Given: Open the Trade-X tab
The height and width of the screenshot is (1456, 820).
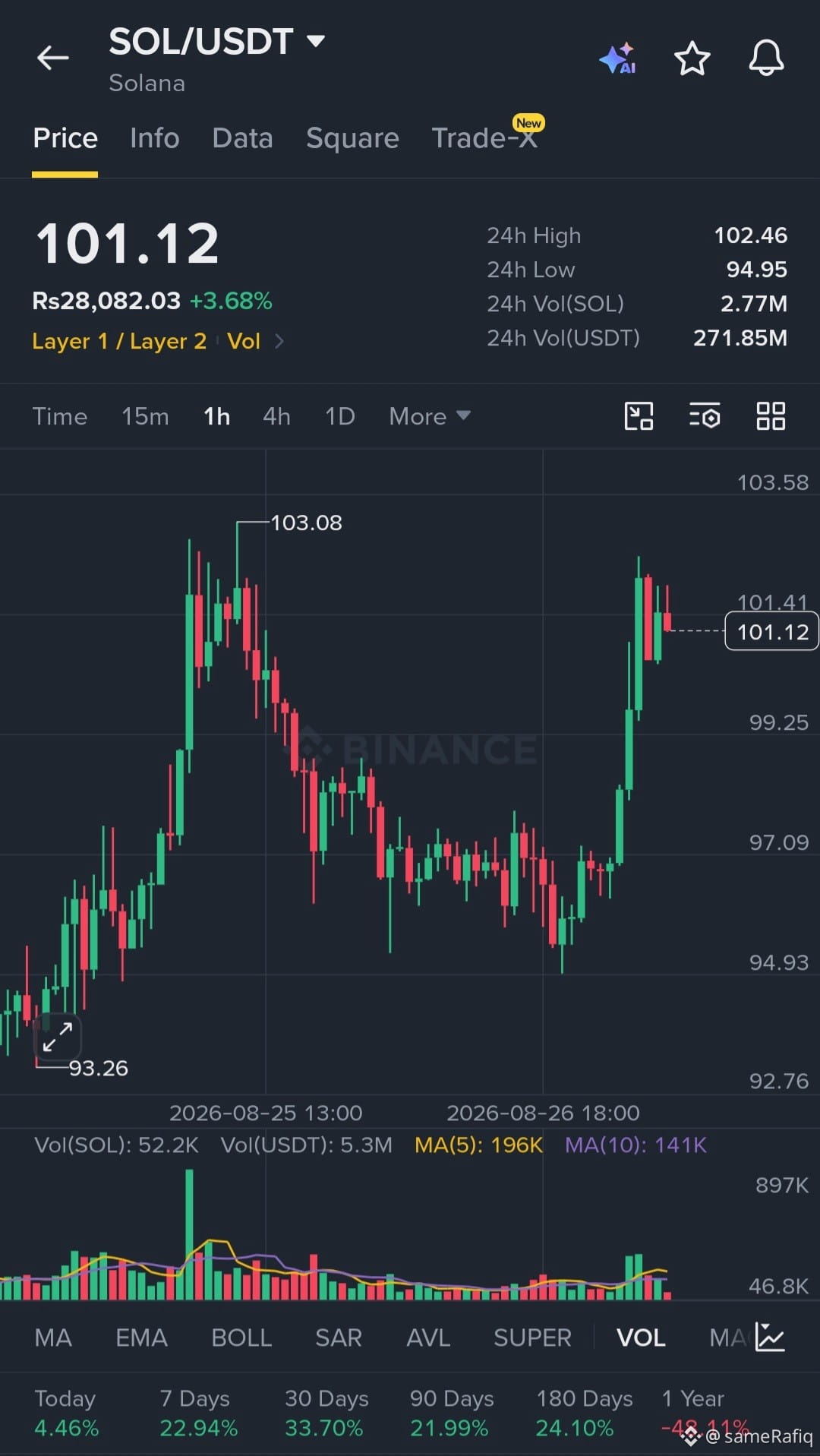Looking at the screenshot, I should pyautogui.click(x=485, y=138).
